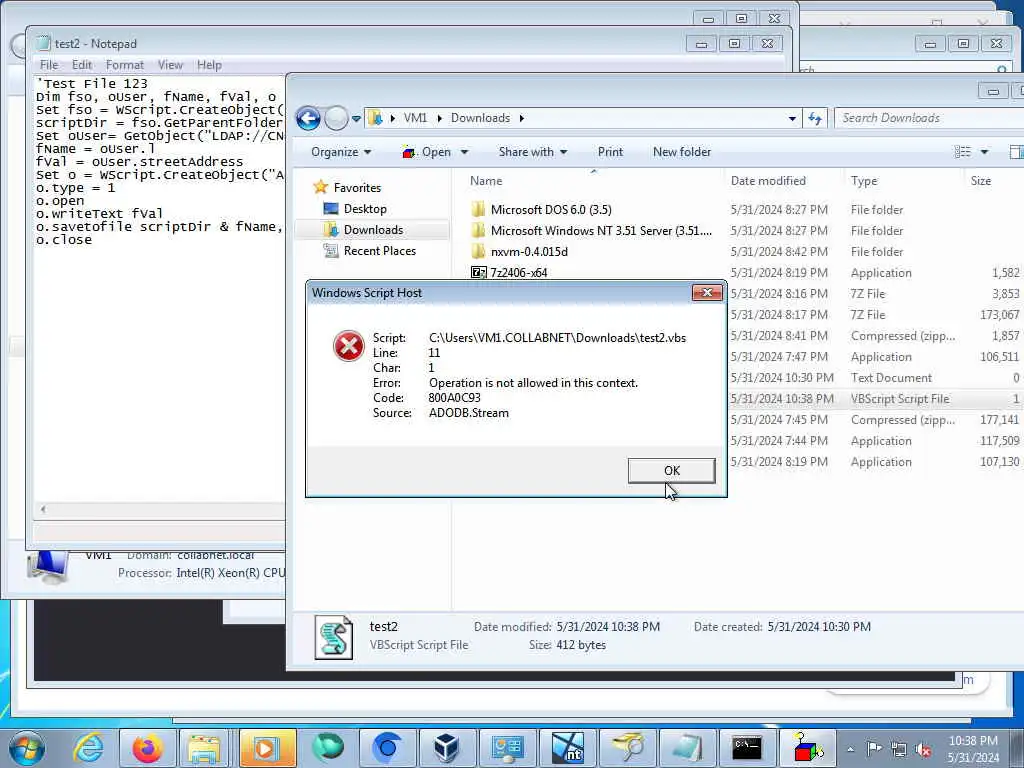This screenshot has height=768, width=1024.
Task: Open Format menu in Notepad
Action: 125,65
